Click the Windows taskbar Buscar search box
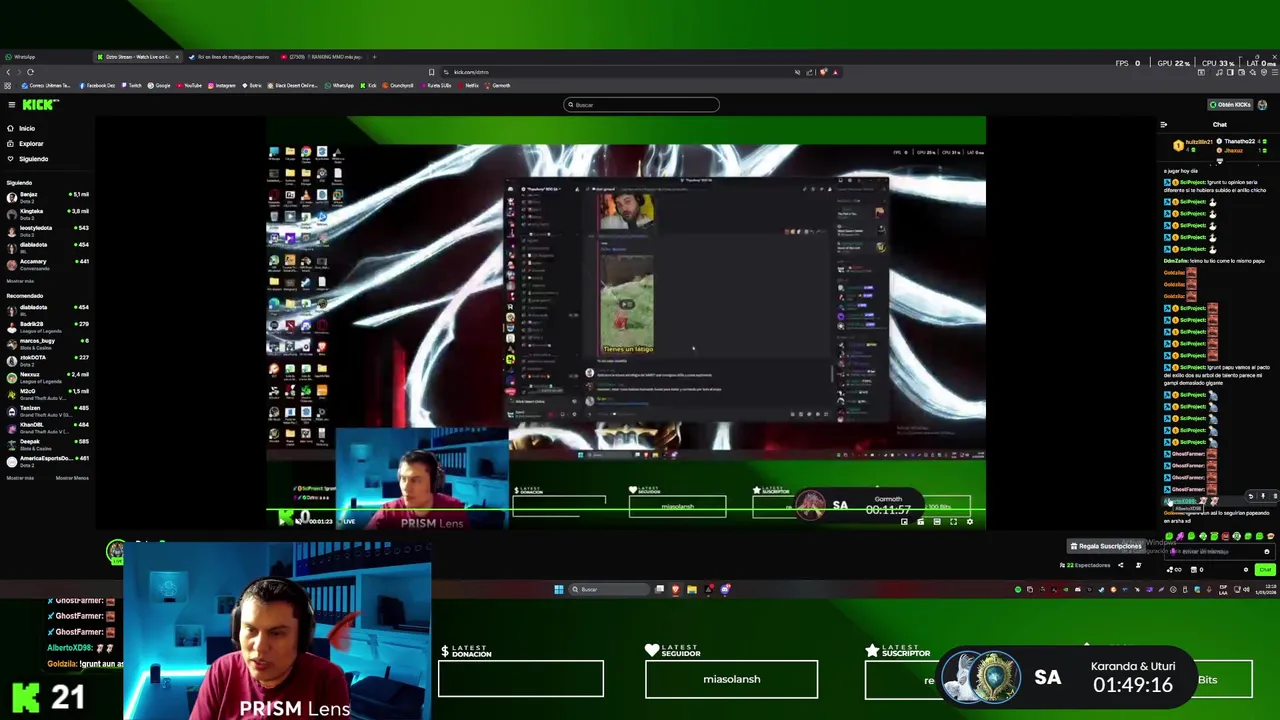The image size is (1280, 720). pos(608,589)
